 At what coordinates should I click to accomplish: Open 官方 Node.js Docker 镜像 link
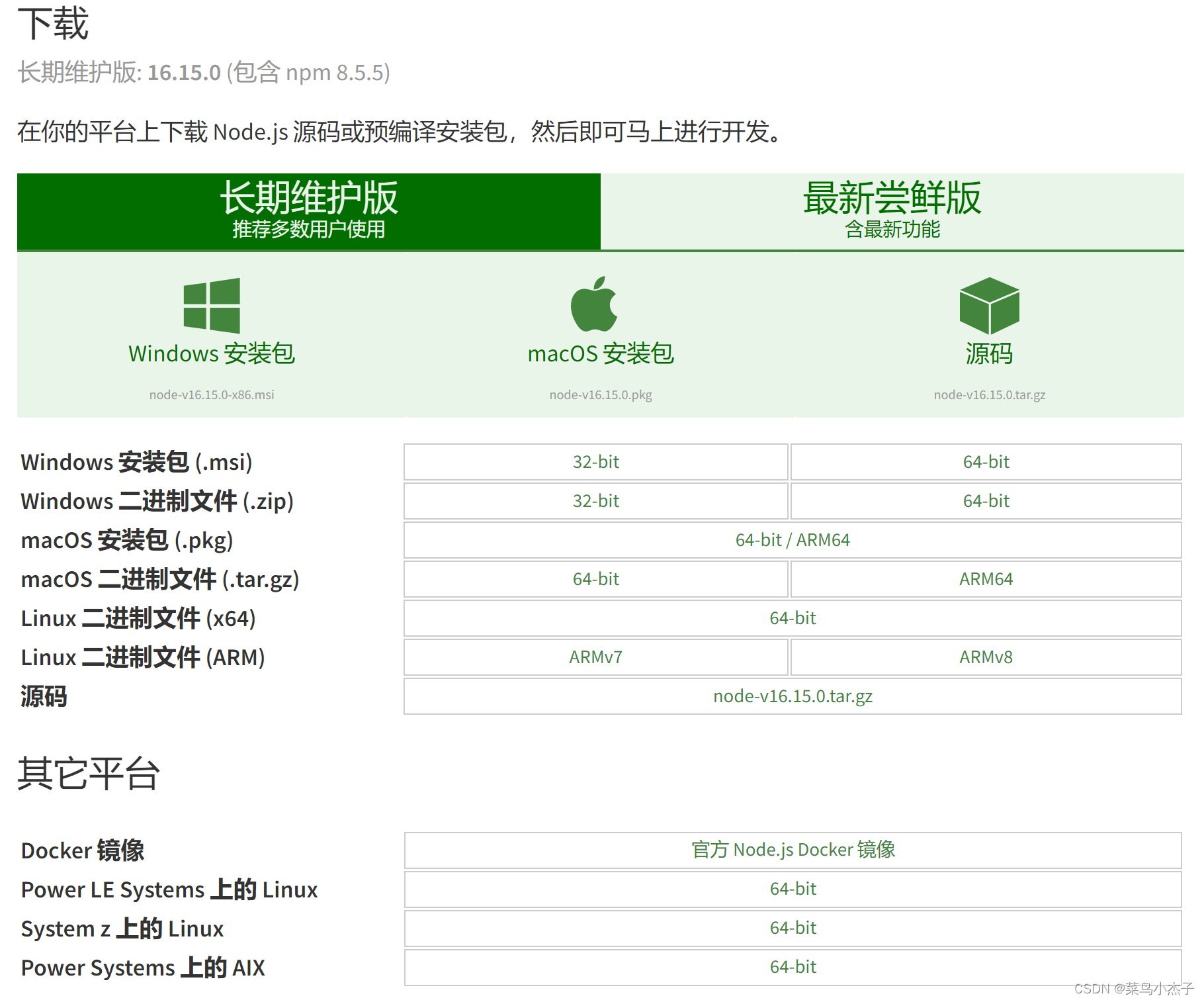click(x=793, y=850)
